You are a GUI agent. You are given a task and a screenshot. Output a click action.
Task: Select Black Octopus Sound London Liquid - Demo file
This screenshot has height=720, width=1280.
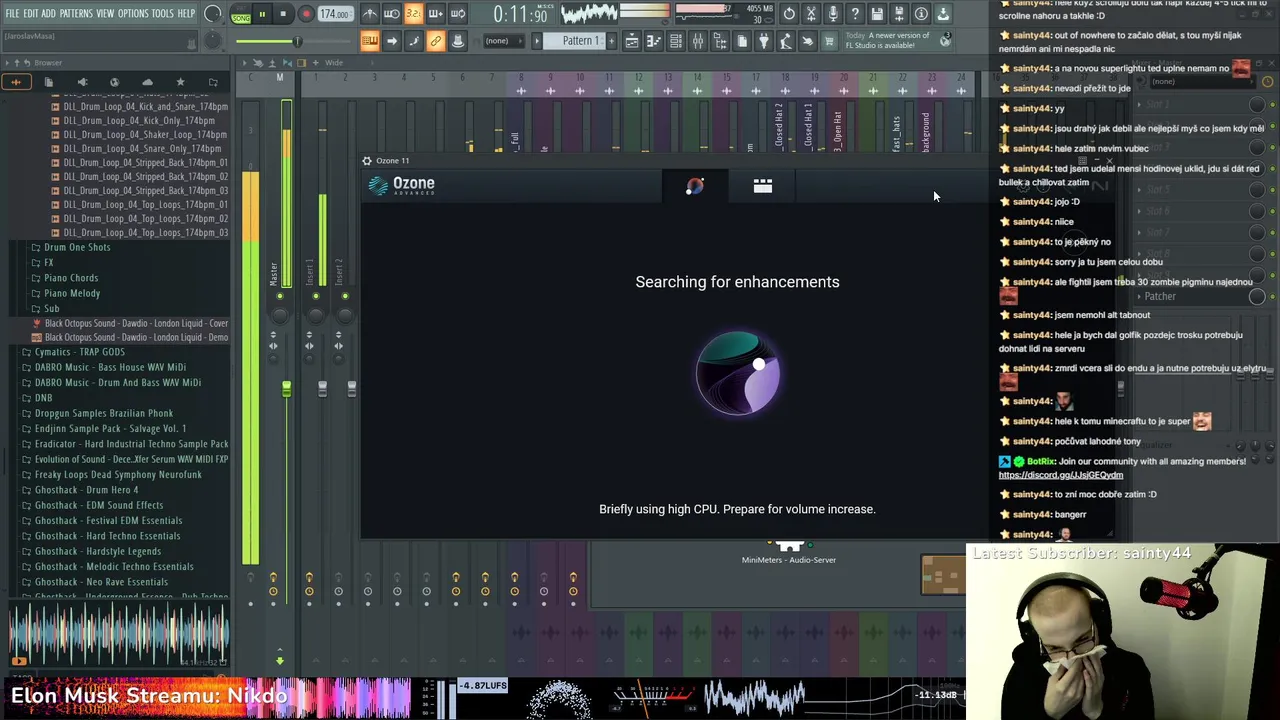click(x=136, y=337)
